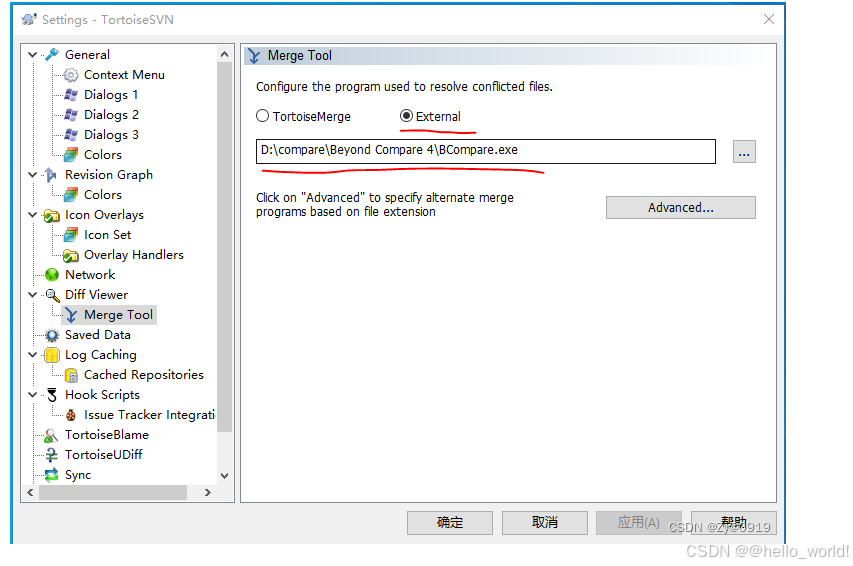853x566 pixels.
Task: Click the Dialogs 3 icon
Action: click(x=71, y=134)
